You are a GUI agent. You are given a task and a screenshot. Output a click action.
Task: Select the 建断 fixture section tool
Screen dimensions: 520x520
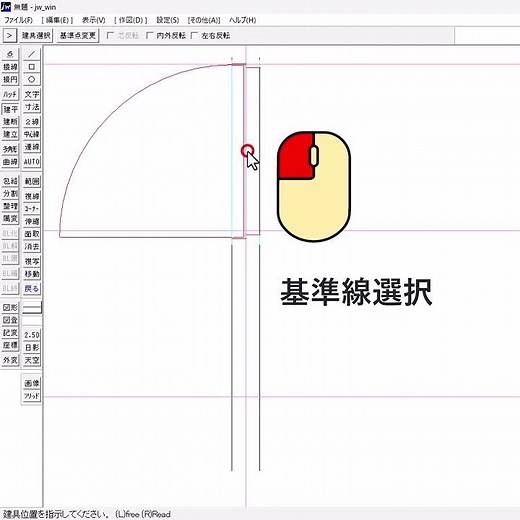[10, 122]
